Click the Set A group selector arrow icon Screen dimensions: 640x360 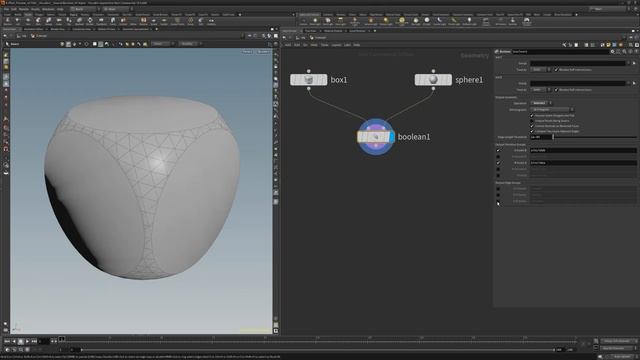tap(634, 63)
